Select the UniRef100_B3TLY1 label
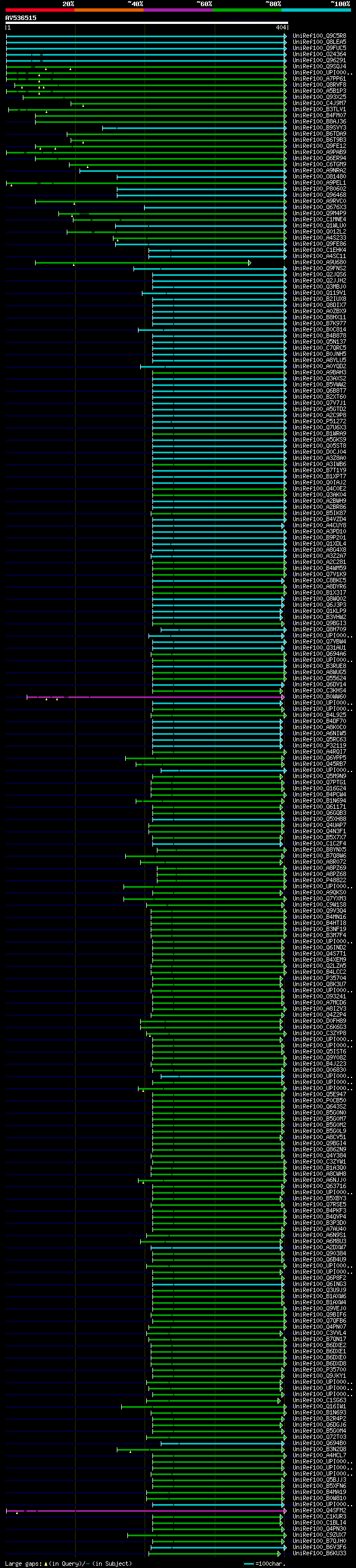The image size is (356, 1568). point(319,110)
